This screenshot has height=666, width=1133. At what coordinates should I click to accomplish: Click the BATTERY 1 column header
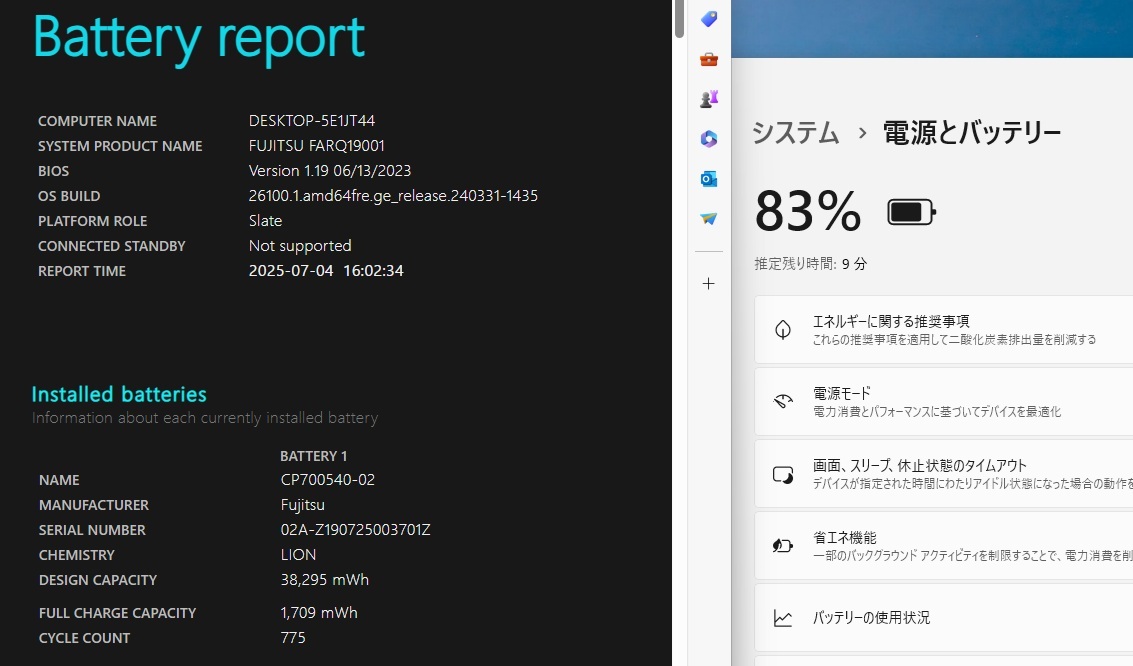(x=314, y=456)
